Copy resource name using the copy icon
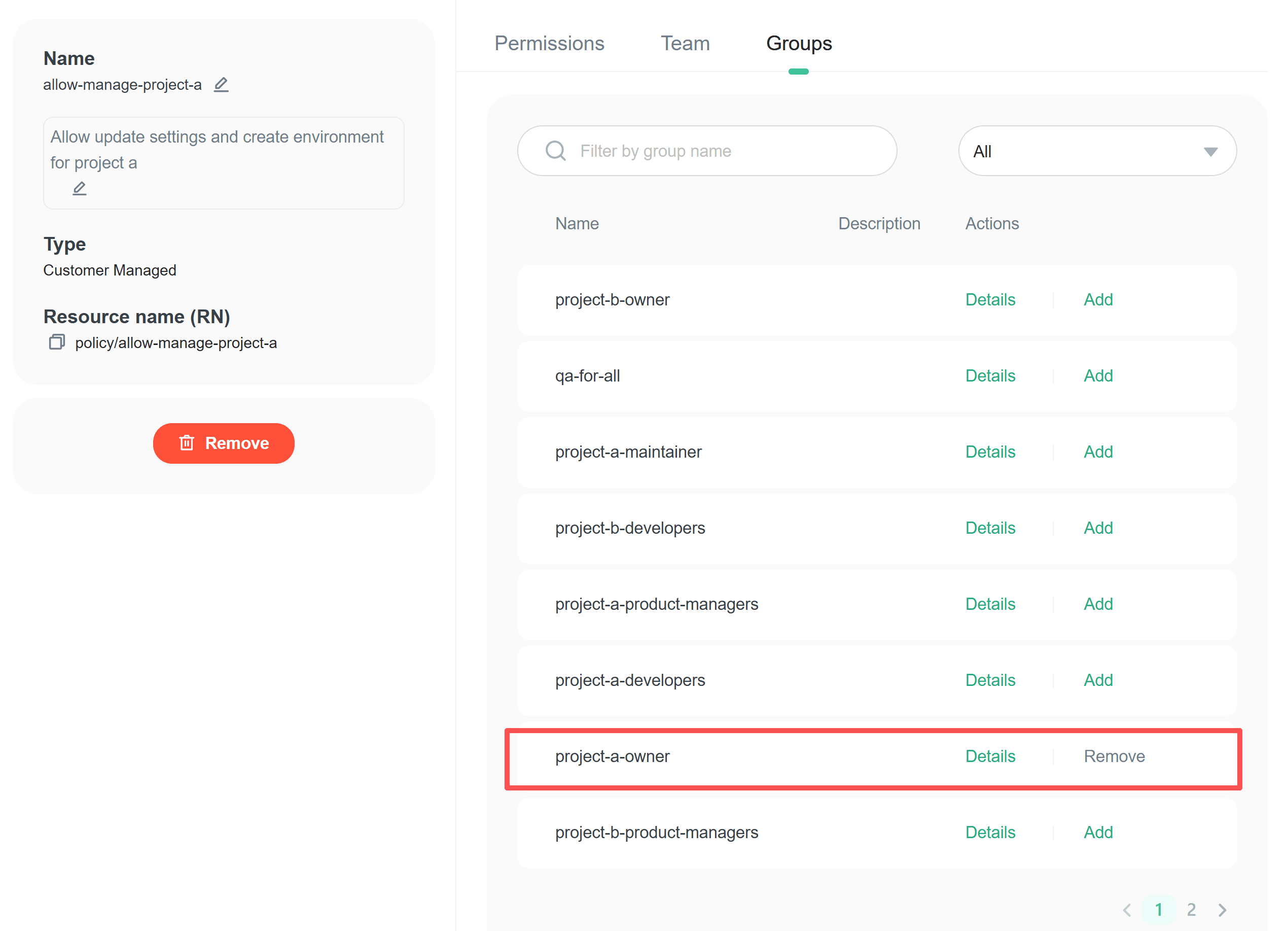The height and width of the screenshot is (931, 1288). point(57,342)
